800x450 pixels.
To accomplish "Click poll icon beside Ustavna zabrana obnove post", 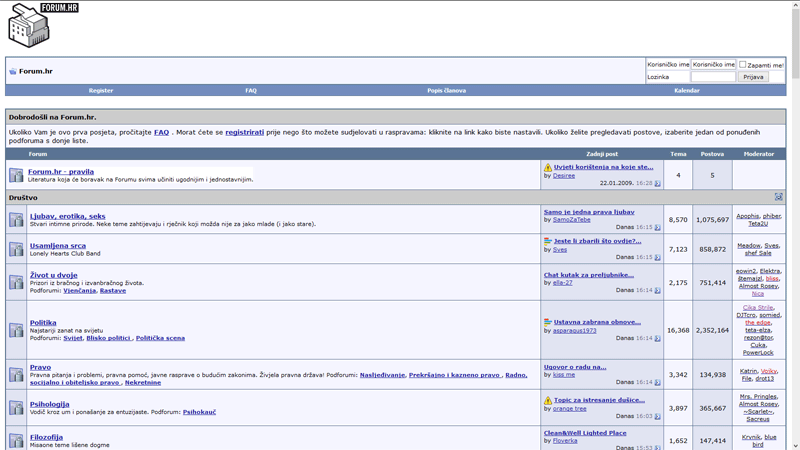I will pos(548,322).
